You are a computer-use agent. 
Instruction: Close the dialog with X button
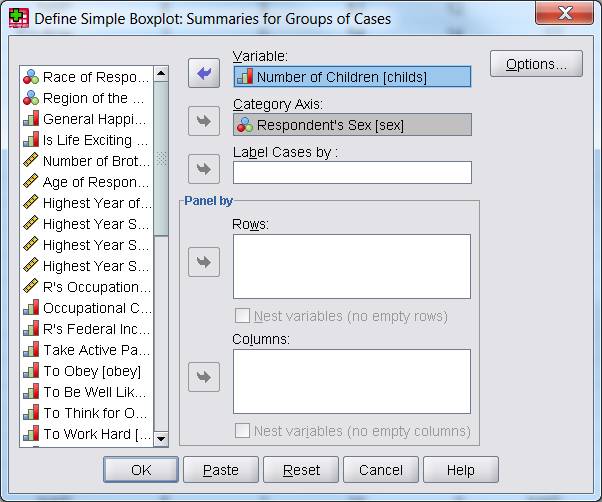(565, 13)
